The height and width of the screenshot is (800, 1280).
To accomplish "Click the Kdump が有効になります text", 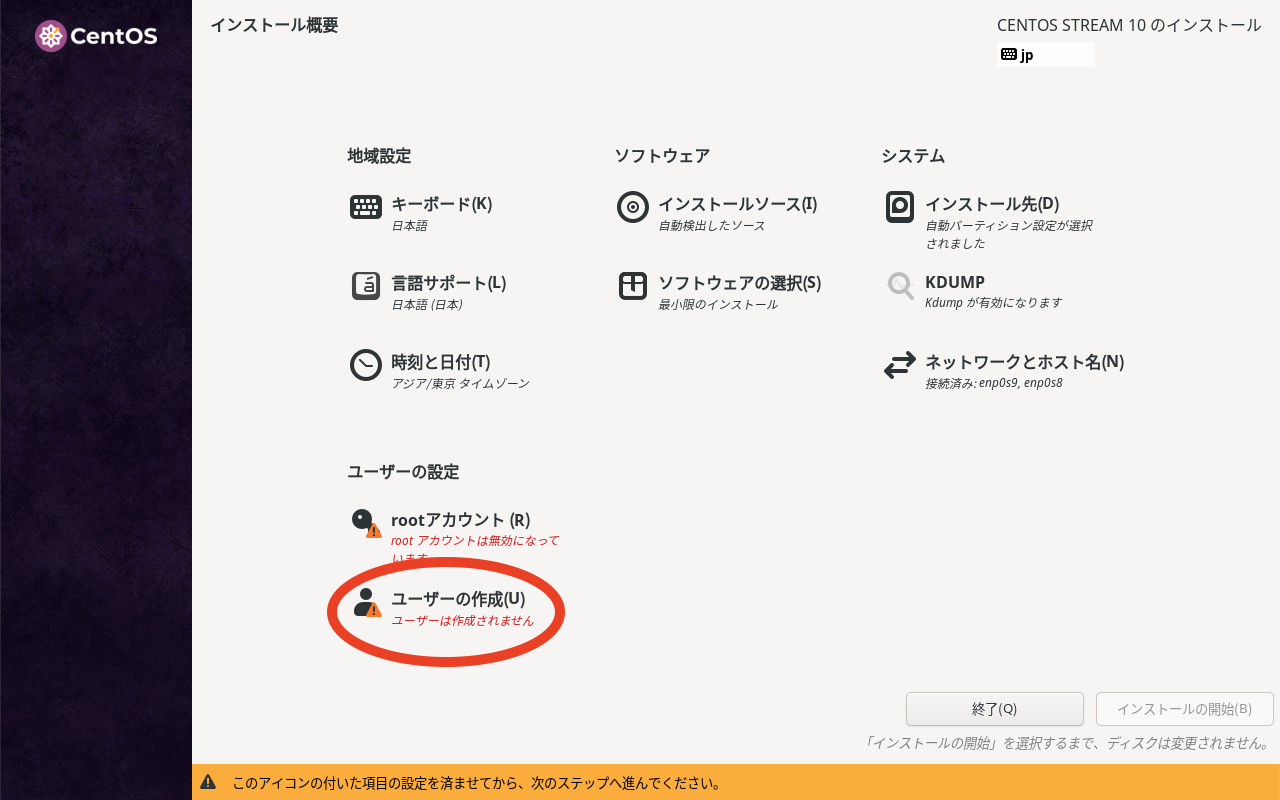I will point(993,303).
